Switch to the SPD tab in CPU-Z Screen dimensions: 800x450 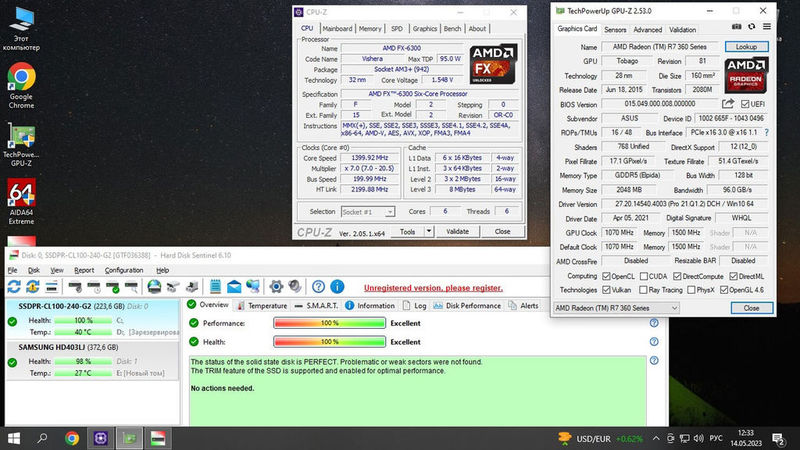tap(397, 29)
